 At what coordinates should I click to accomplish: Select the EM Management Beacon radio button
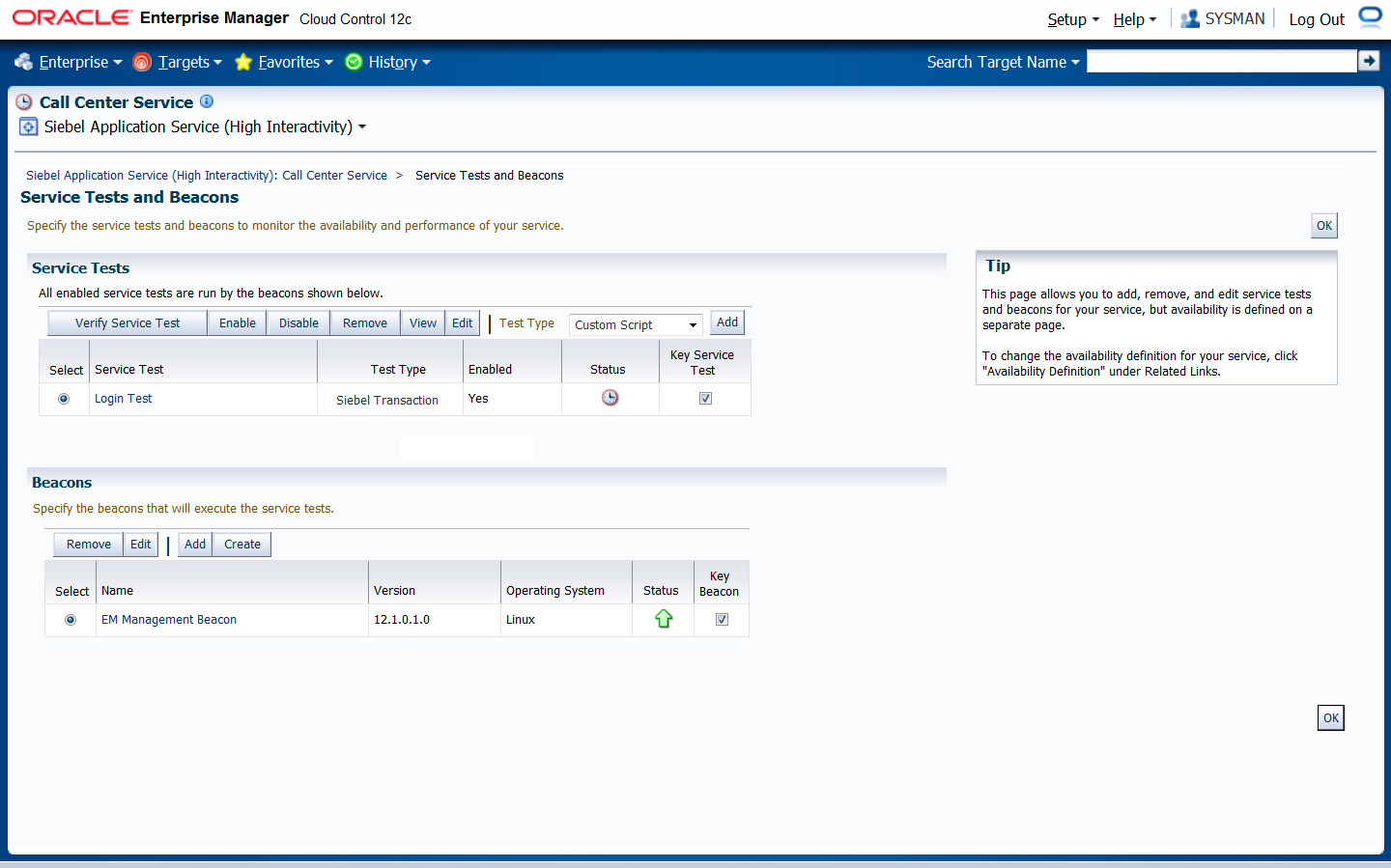[71, 620]
